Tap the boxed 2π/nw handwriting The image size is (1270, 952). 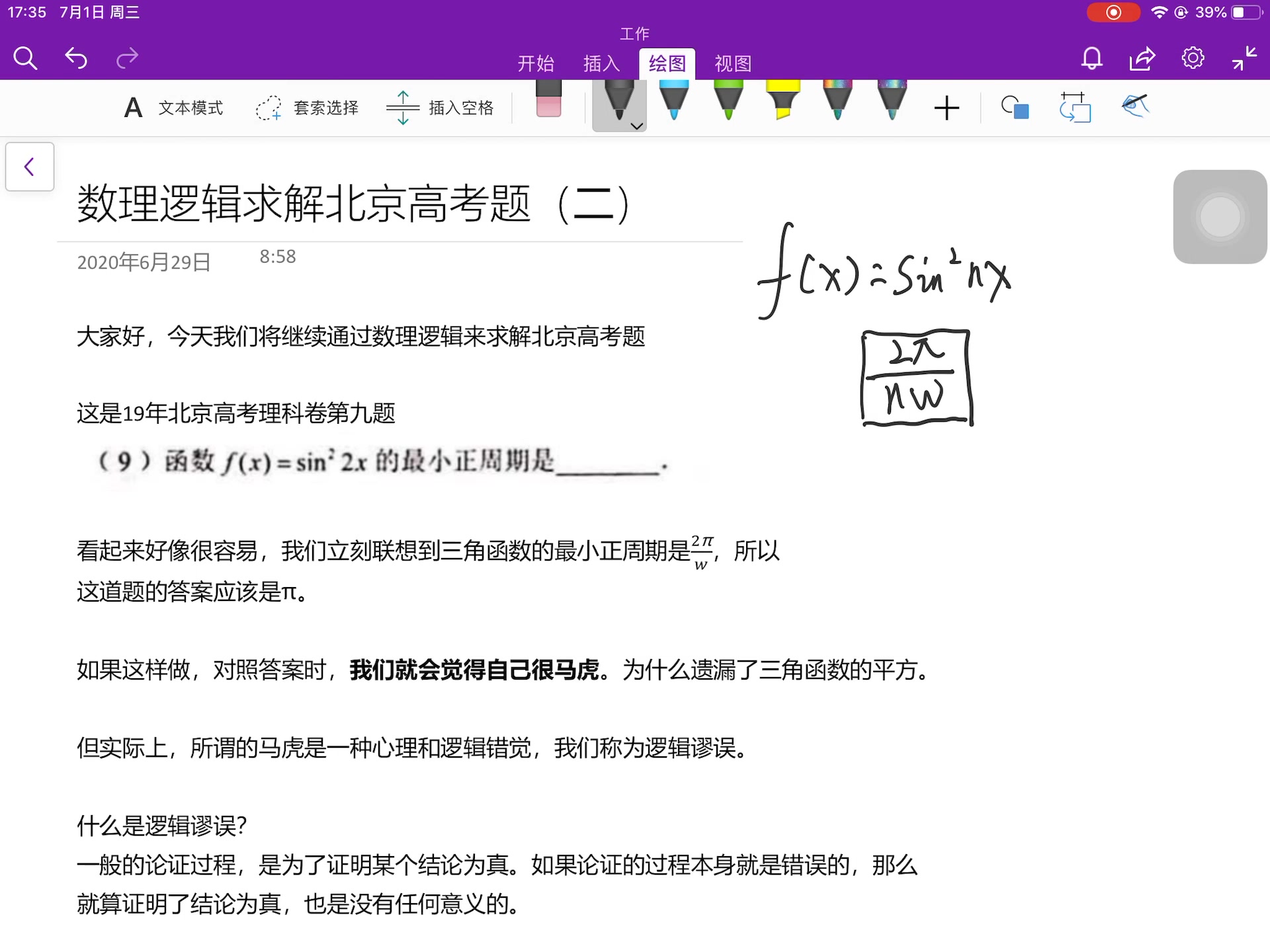(x=917, y=377)
